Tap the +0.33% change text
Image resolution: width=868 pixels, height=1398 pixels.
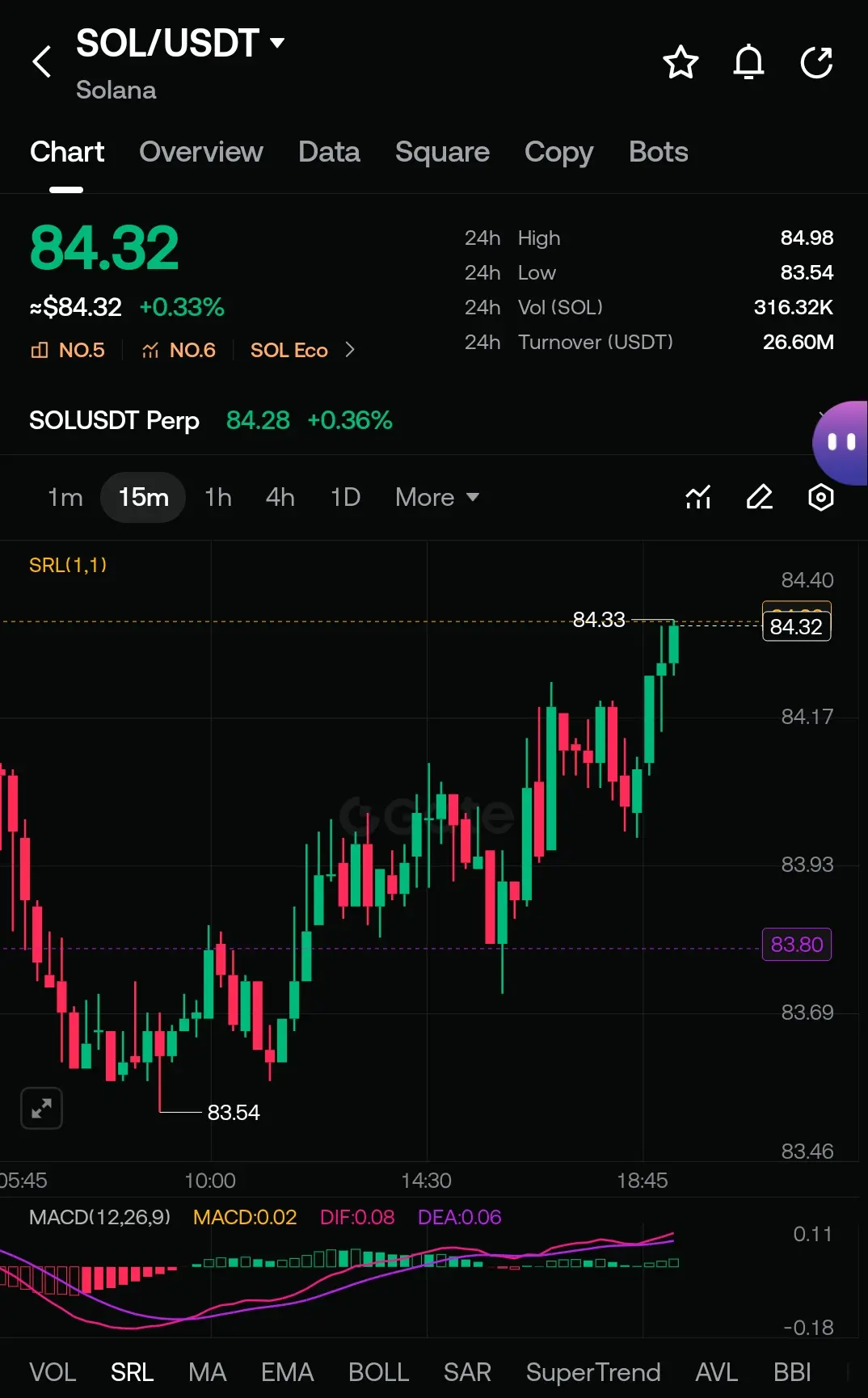182,307
